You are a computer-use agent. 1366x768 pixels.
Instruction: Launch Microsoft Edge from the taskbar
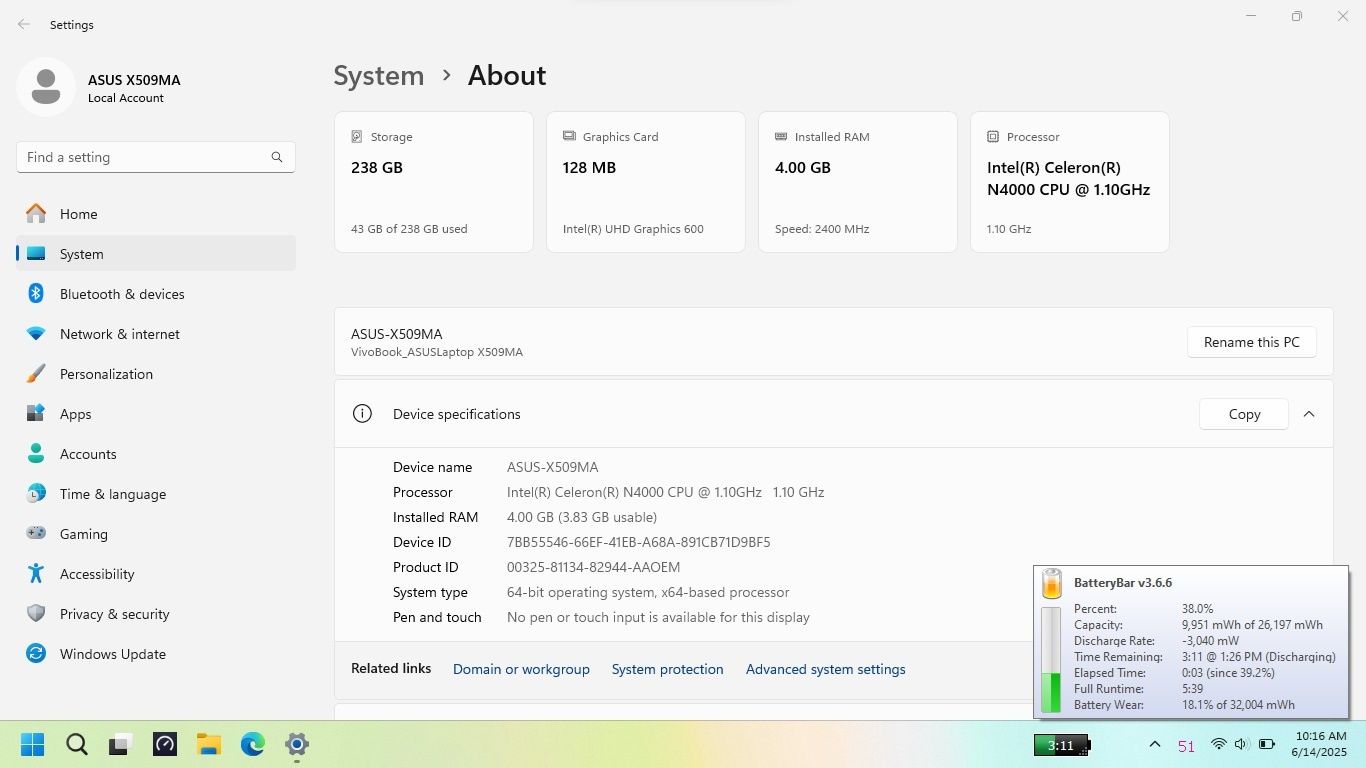253,745
